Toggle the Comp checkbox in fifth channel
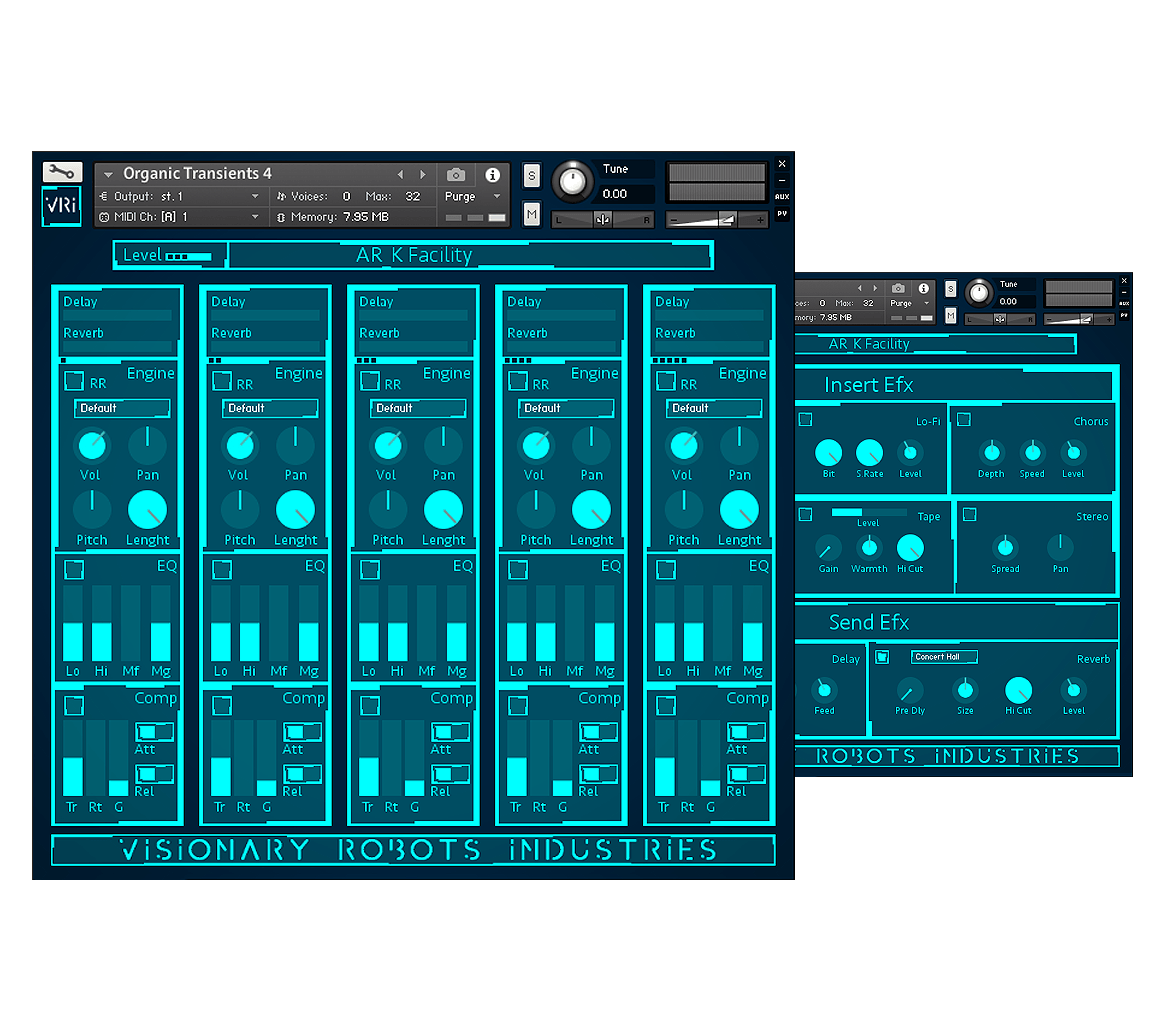 coord(666,706)
